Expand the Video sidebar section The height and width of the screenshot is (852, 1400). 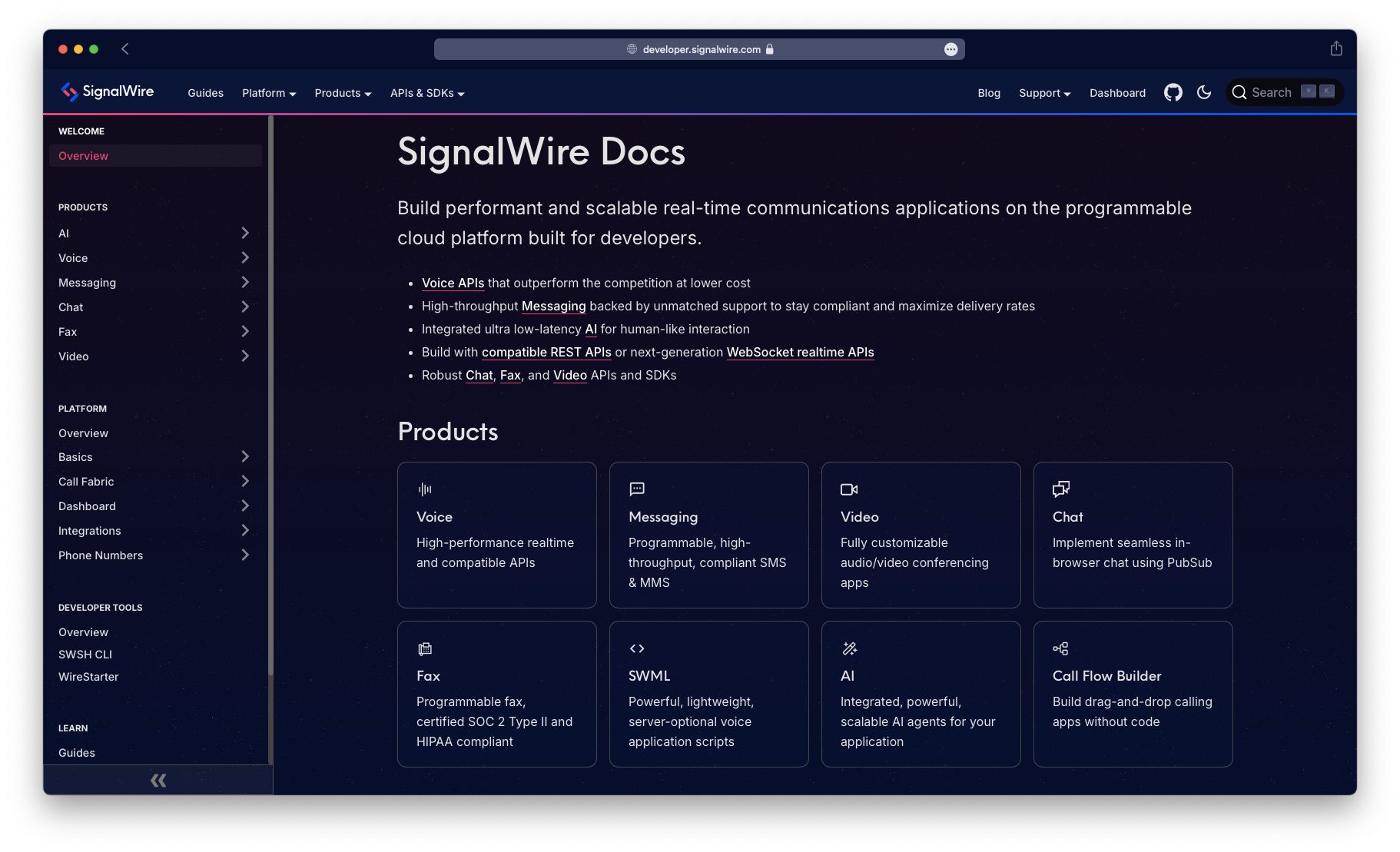245,356
